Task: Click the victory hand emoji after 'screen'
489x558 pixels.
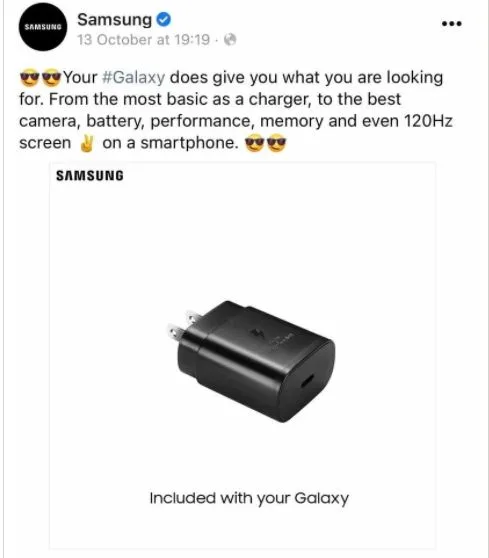Action: point(87,143)
